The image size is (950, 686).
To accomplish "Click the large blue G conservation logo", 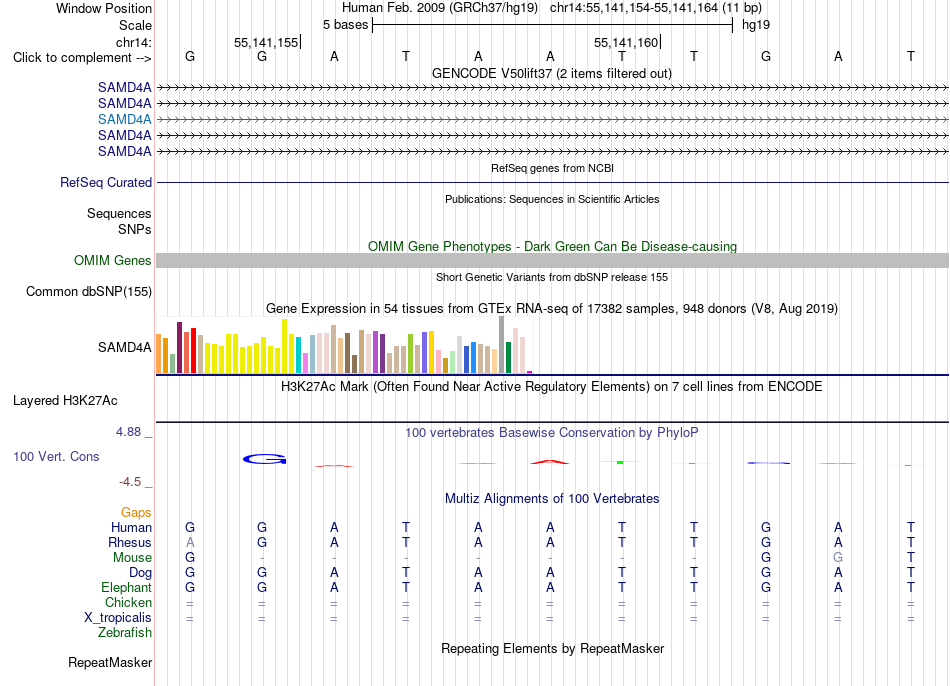I will point(264,459).
